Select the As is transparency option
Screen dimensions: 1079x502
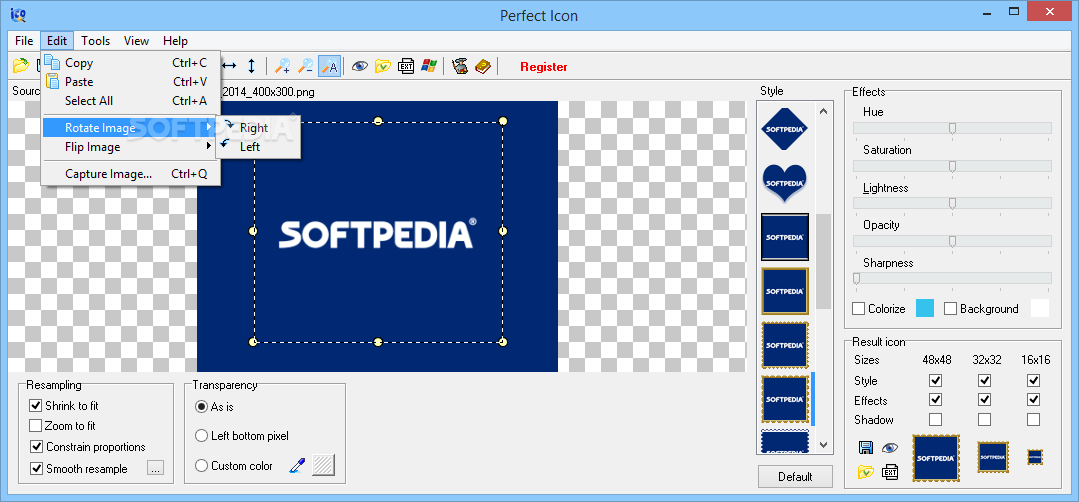pyautogui.click(x=201, y=406)
